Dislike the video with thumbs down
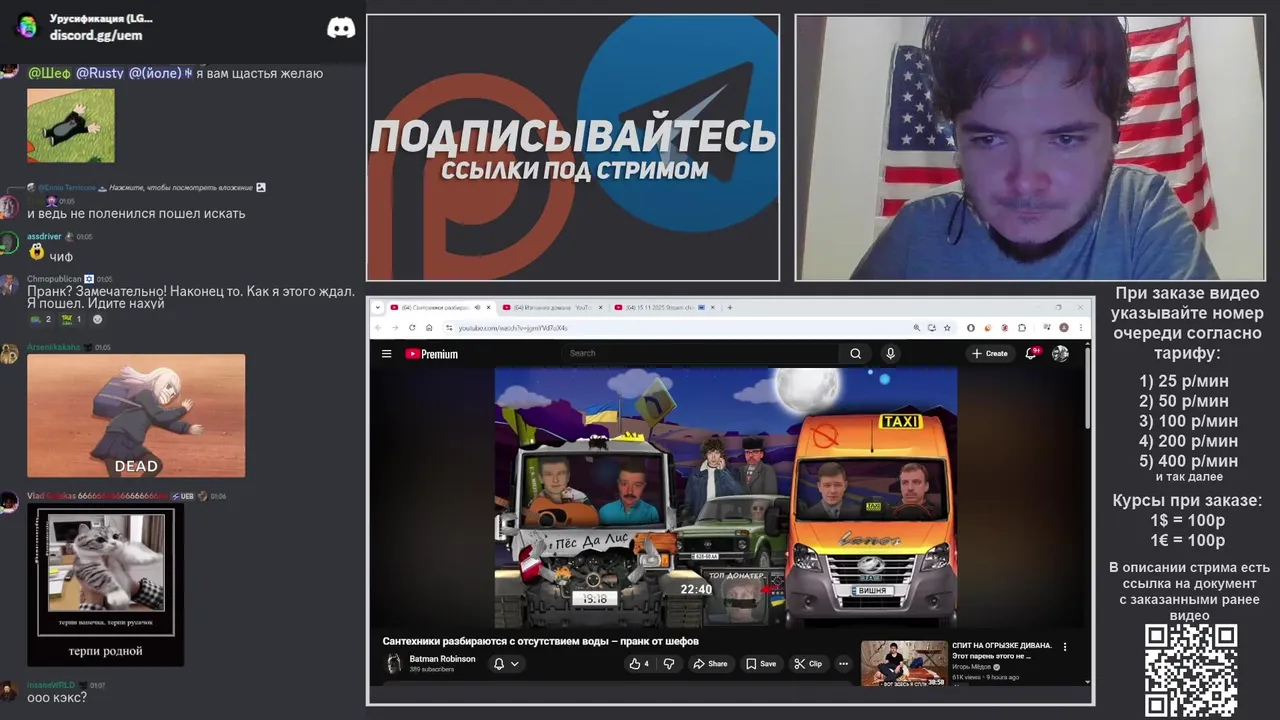 669,663
